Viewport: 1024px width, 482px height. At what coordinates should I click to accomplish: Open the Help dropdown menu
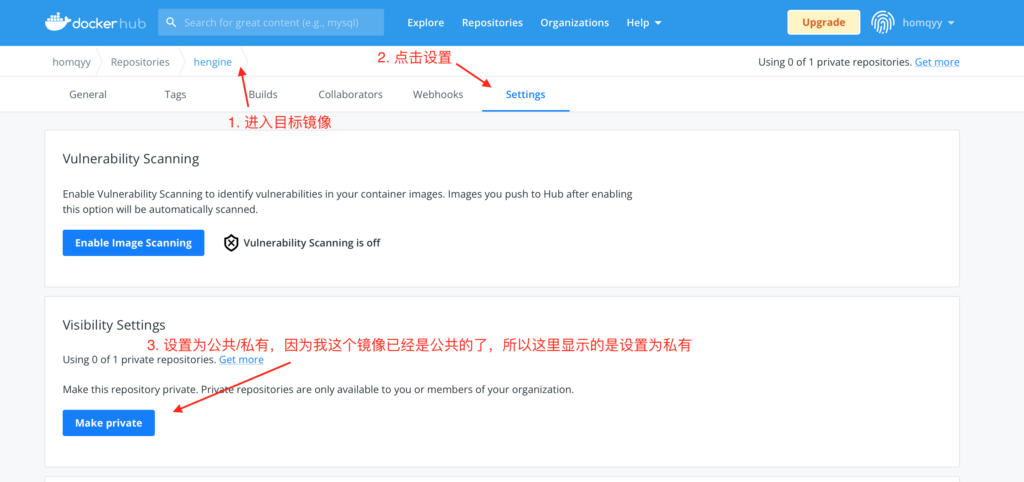click(x=643, y=23)
